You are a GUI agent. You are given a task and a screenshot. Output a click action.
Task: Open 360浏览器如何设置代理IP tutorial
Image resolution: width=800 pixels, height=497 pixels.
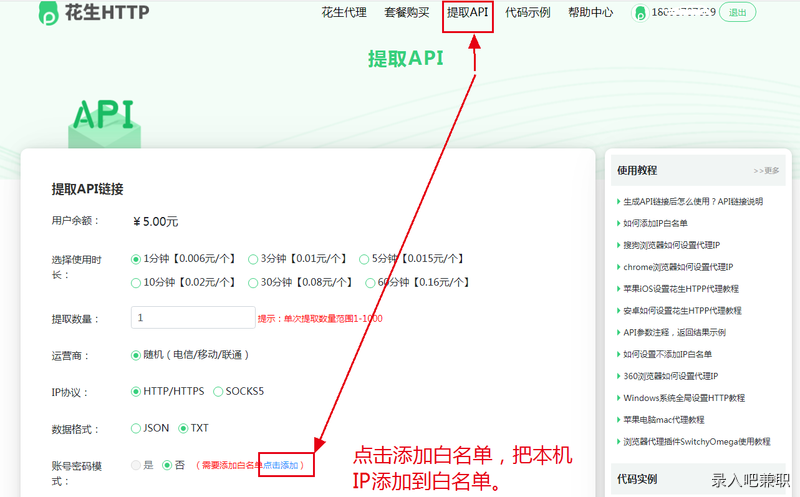click(x=670, y=376)
